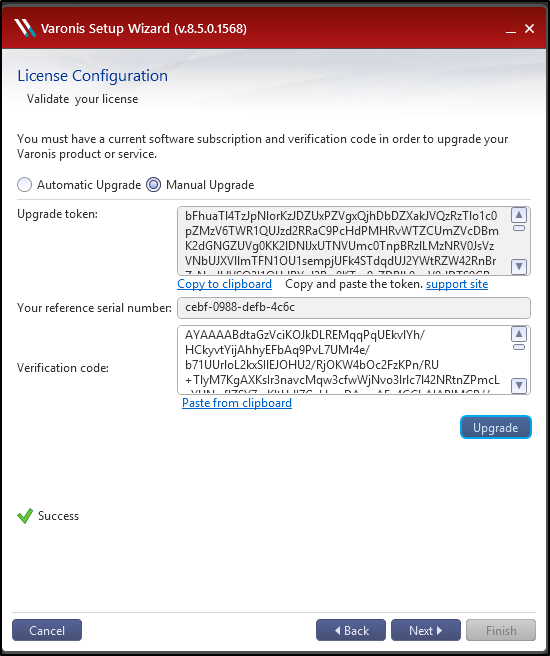Image resolution: width=550 pixels, height=656 pixels.
Task: Click the Verification code scrollbar thumb
Action: click(x=519, y=347)
